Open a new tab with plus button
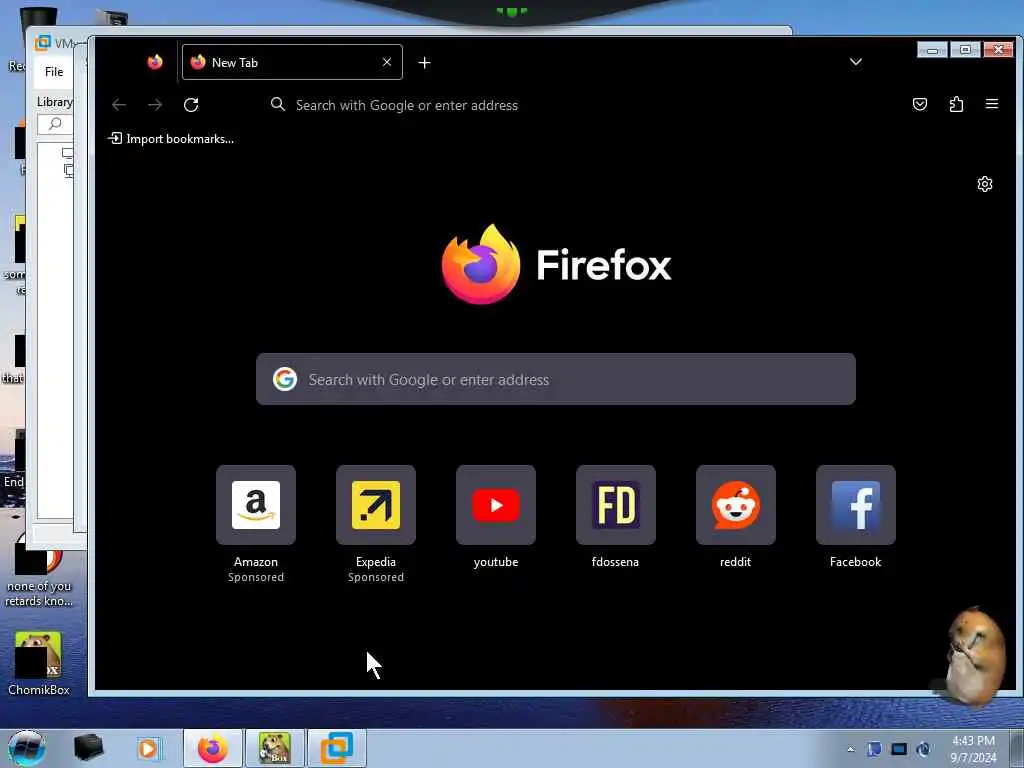This screenshot has width=1024, height=768. tap(424, 63)
